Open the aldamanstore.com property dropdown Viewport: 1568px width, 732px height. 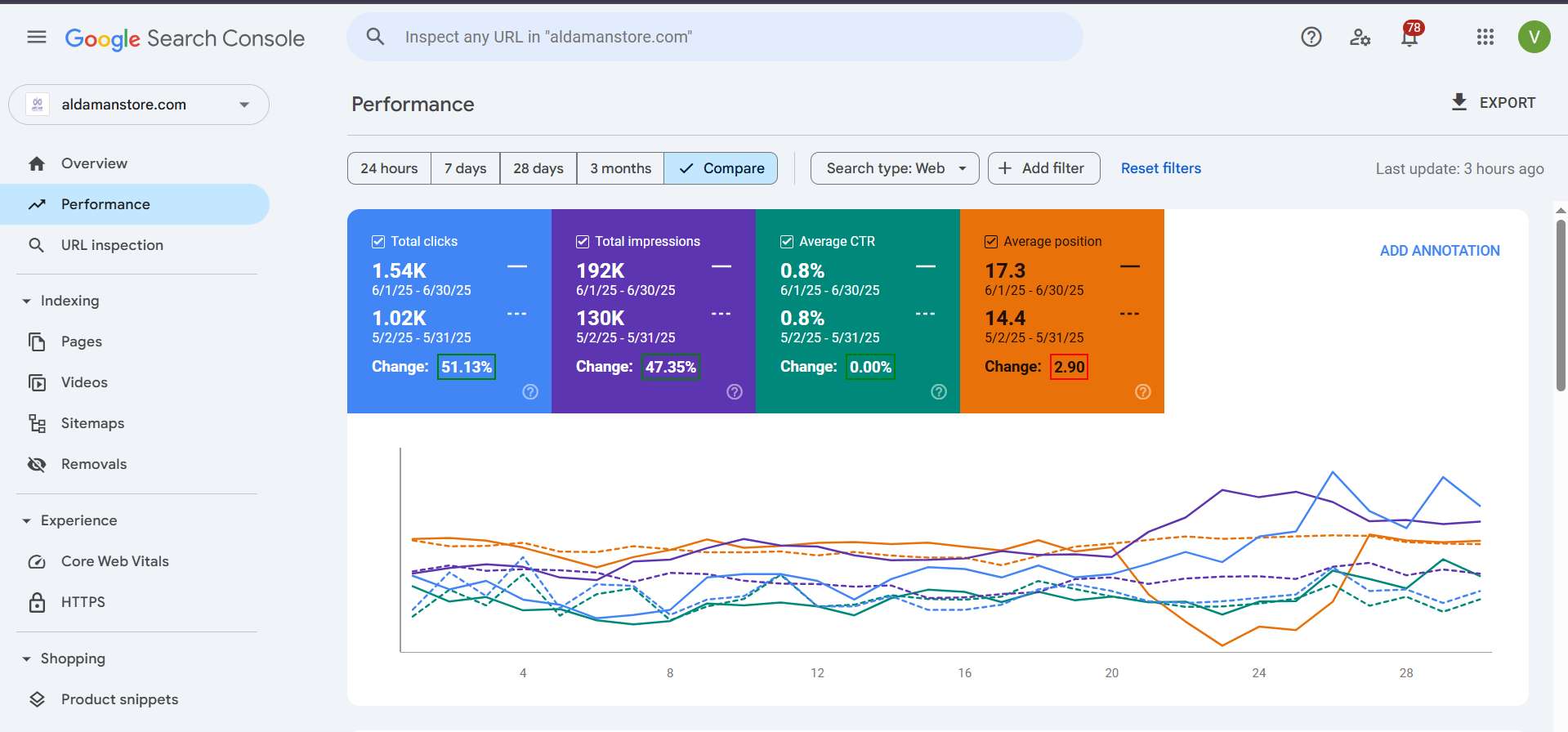[x=139, y=105]
